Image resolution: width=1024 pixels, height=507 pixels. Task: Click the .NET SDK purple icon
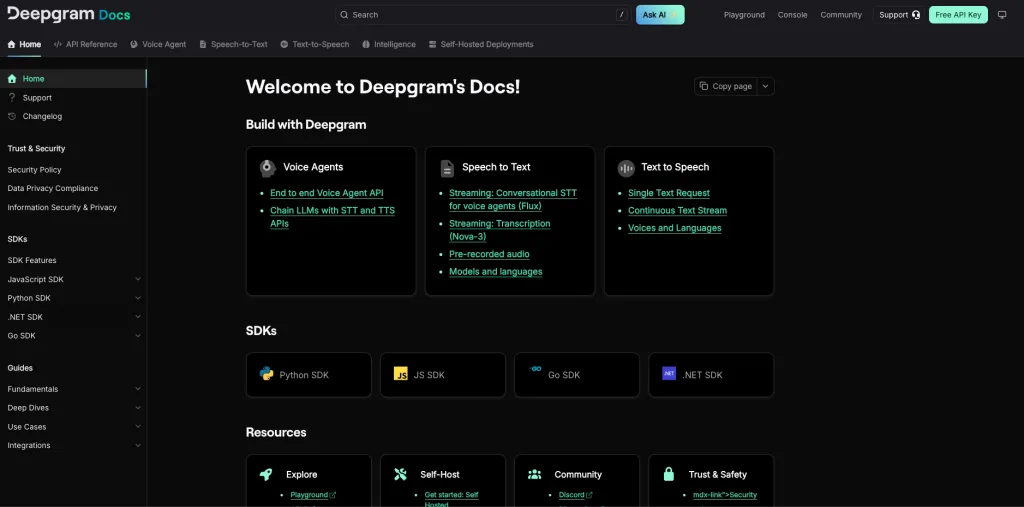click(x=669, y=374)
